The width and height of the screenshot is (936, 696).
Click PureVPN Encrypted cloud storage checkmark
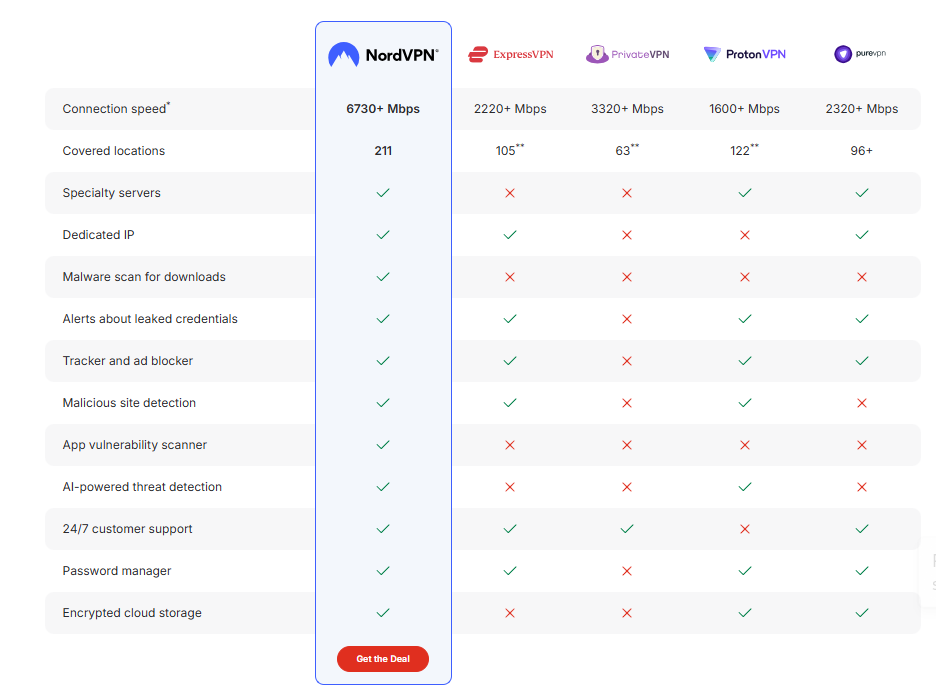862,612
